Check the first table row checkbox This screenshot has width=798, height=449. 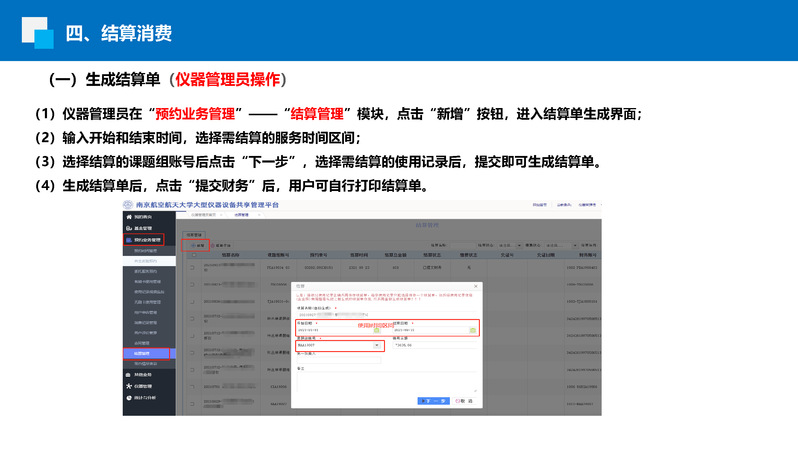pos(192,267)
